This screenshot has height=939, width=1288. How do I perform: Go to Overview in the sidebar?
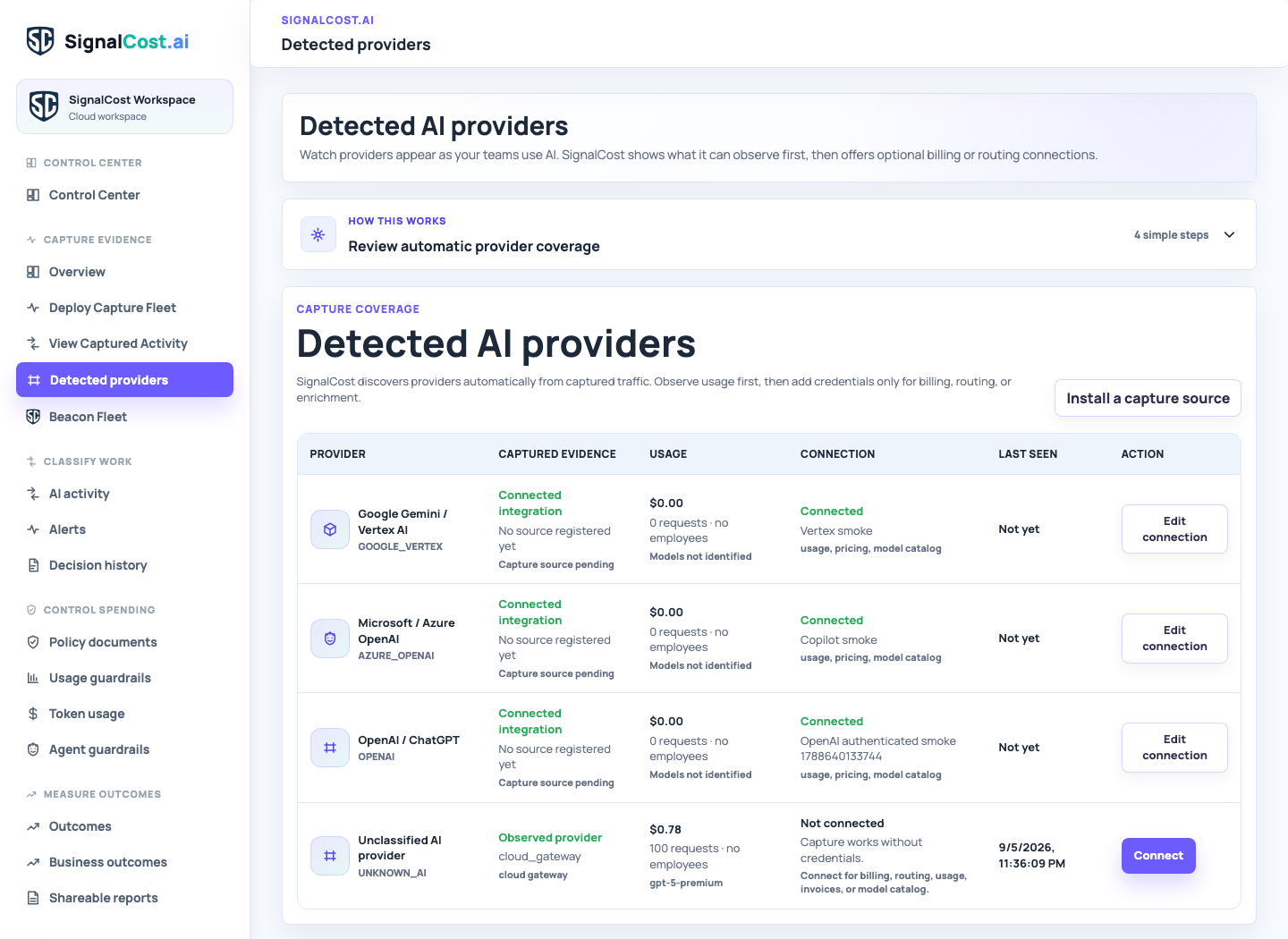click(x=124, y=272)
